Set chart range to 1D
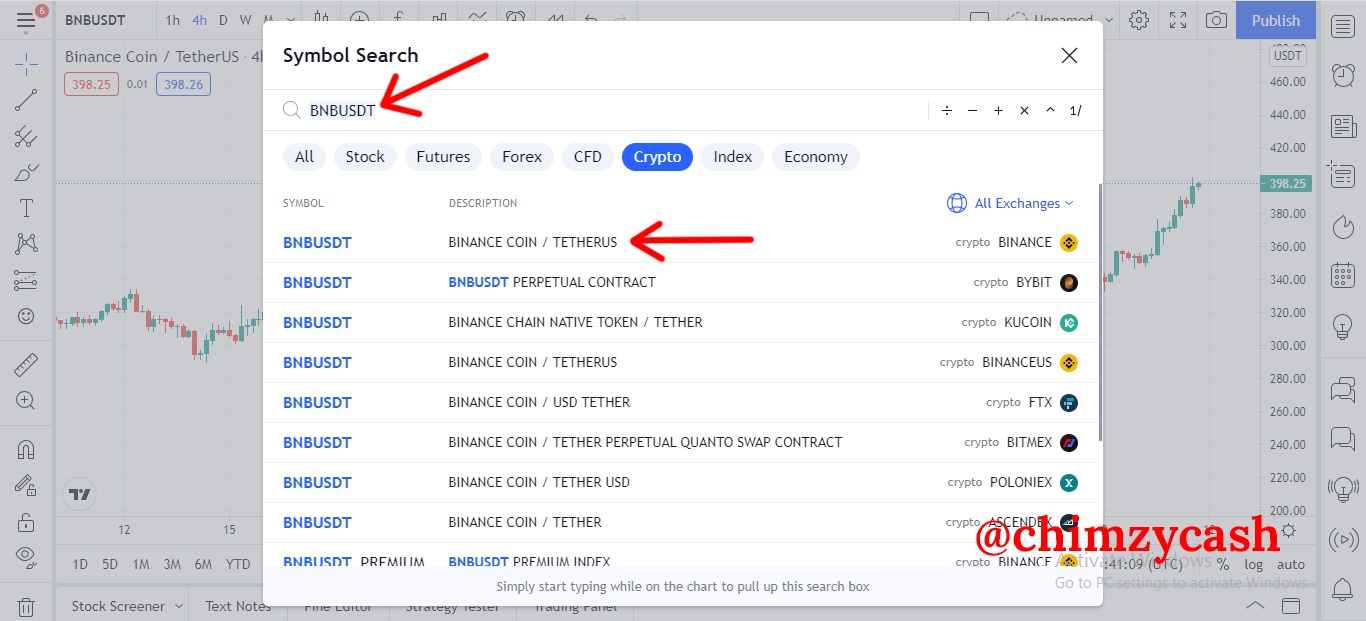The width and height of the screenshot is (1366, 621). coord(80,564)
